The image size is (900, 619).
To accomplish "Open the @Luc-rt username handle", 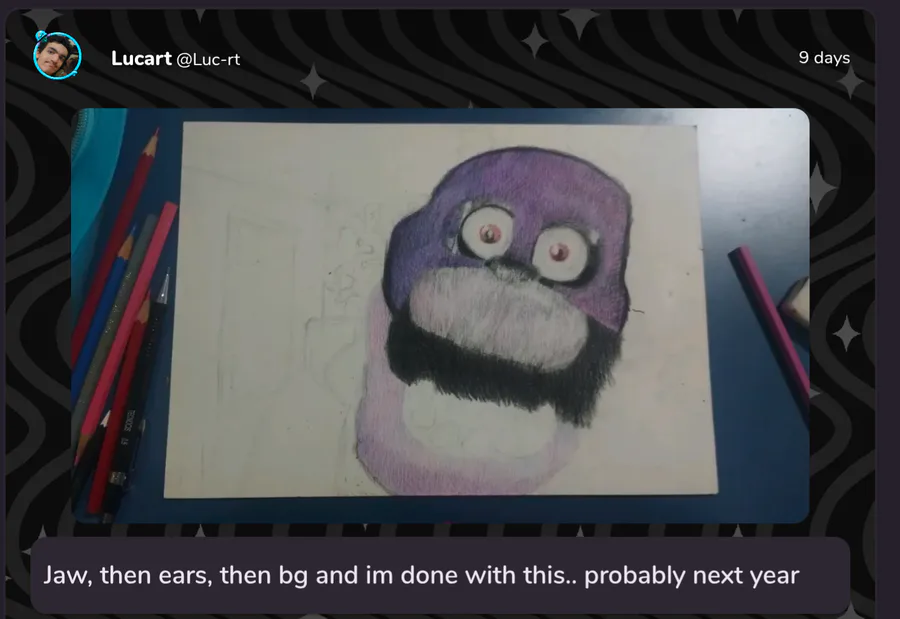I will (x=208, y=59).
